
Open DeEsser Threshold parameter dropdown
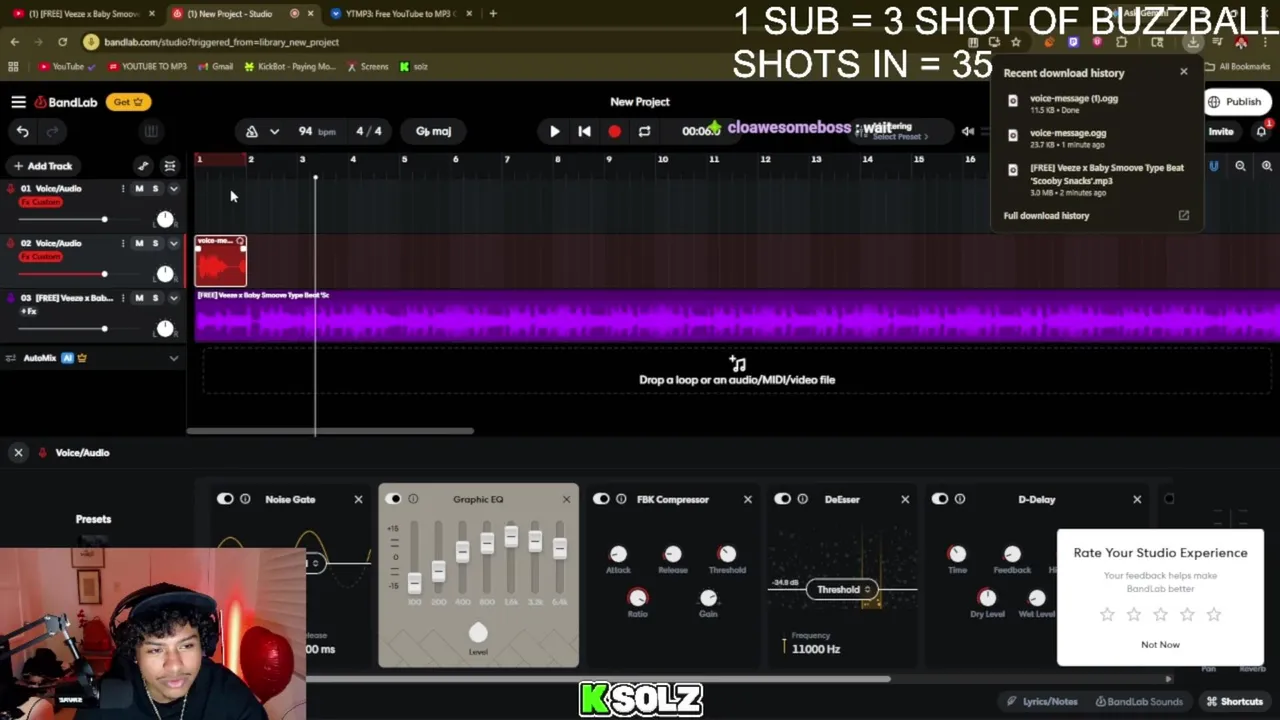pos(844,589)
